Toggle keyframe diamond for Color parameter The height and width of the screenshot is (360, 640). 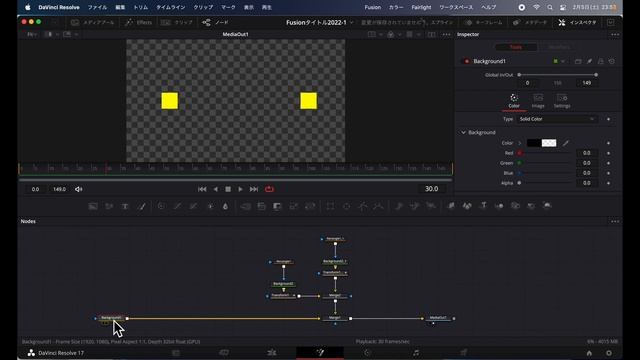coord(608,143)
